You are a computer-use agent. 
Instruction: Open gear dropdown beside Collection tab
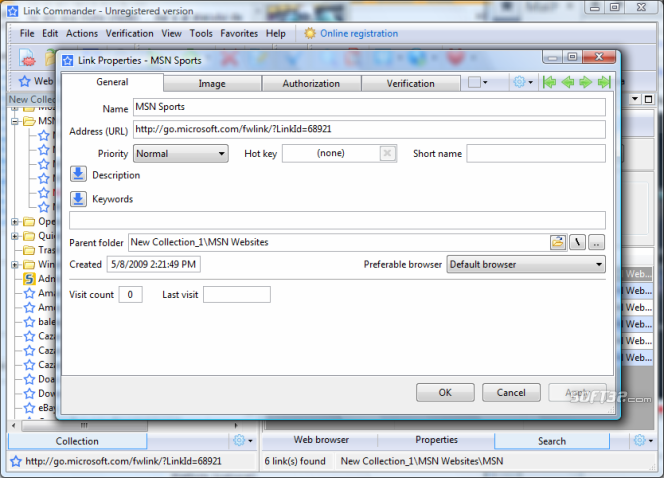click(x=243, y=440)
